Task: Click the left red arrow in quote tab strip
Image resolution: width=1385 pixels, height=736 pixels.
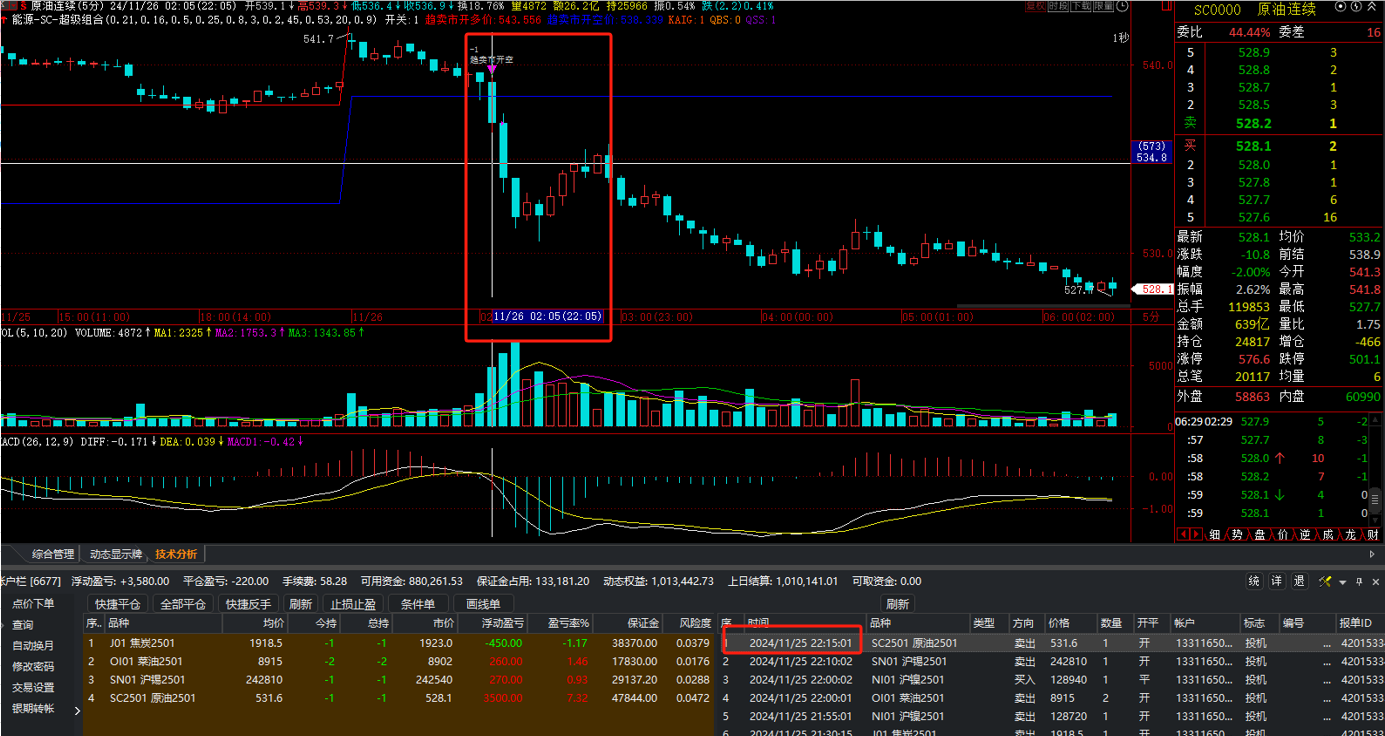Action: 1184,534
